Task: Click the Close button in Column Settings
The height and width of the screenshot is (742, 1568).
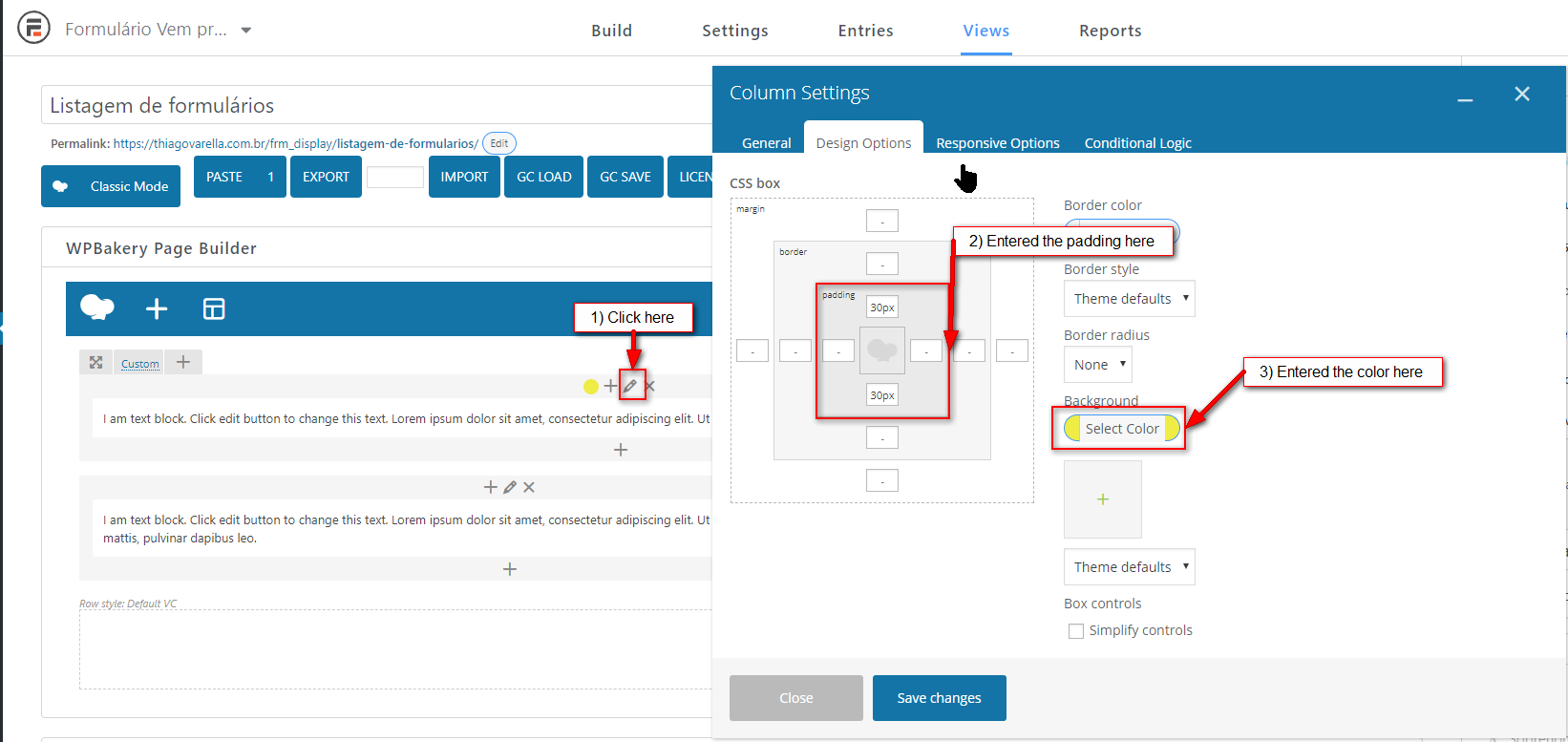Action: pyautogui.click(x=796, y=698)
